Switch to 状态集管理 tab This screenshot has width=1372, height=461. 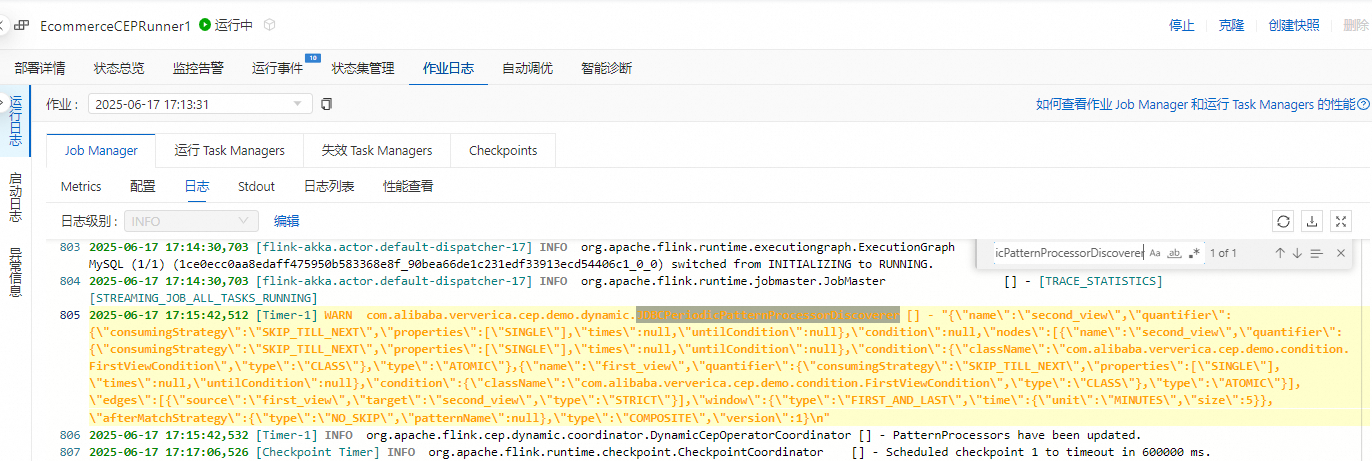pyautogui.click(x=363, y=68)
